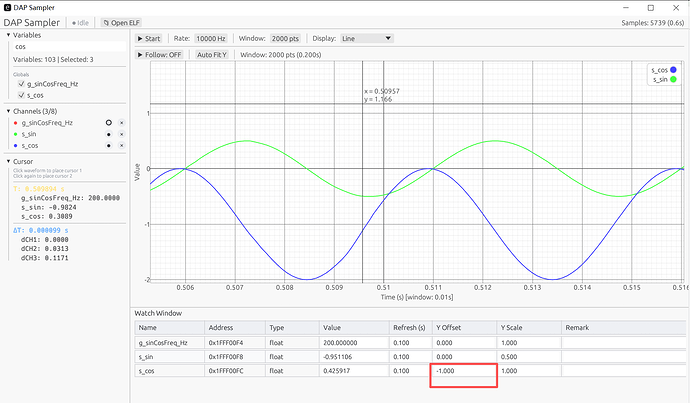Click red color dot of g_sinCosFreq_Hz channel

[16, 123]
